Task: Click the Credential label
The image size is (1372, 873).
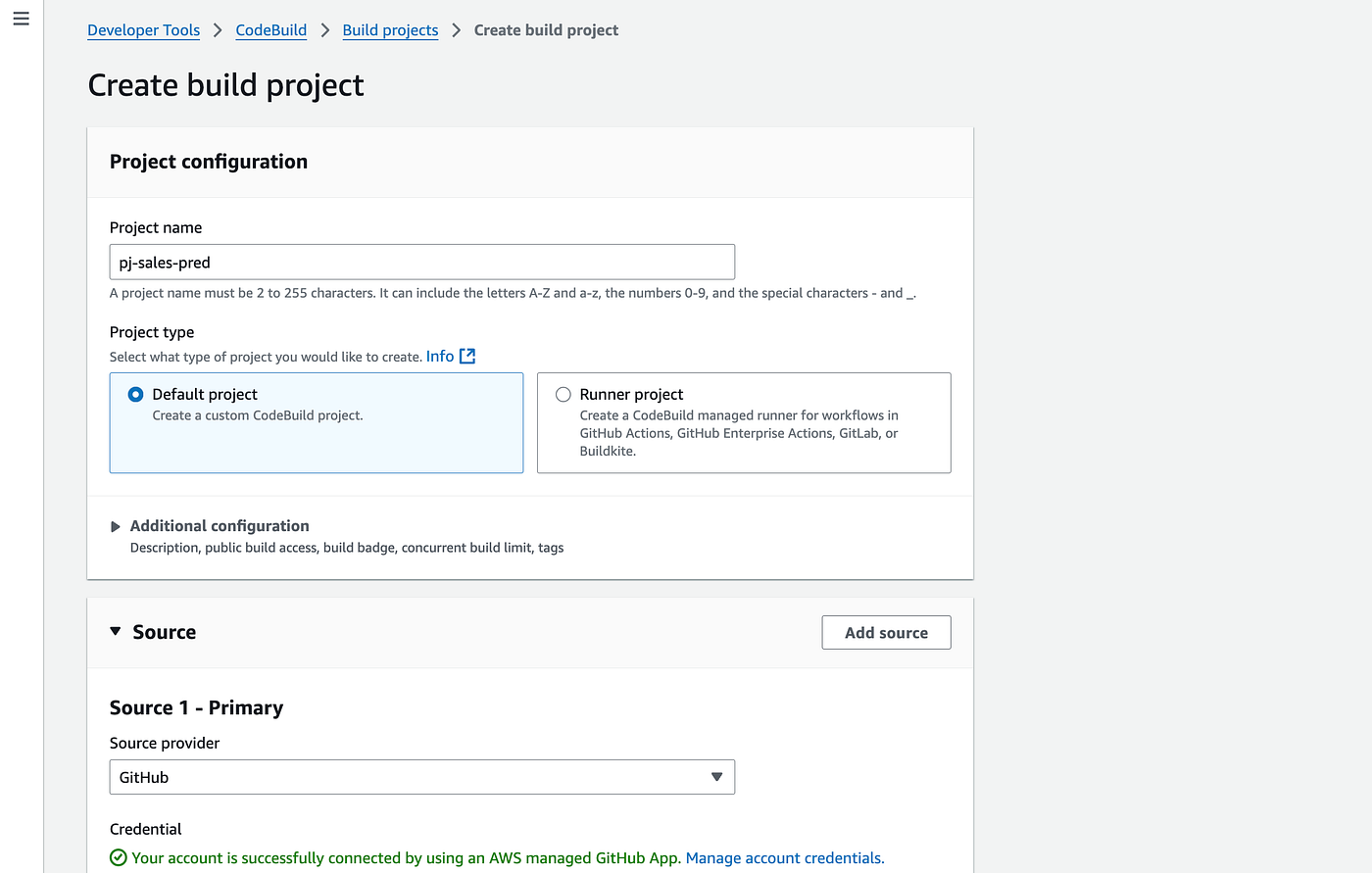Action: pos(146,829)
